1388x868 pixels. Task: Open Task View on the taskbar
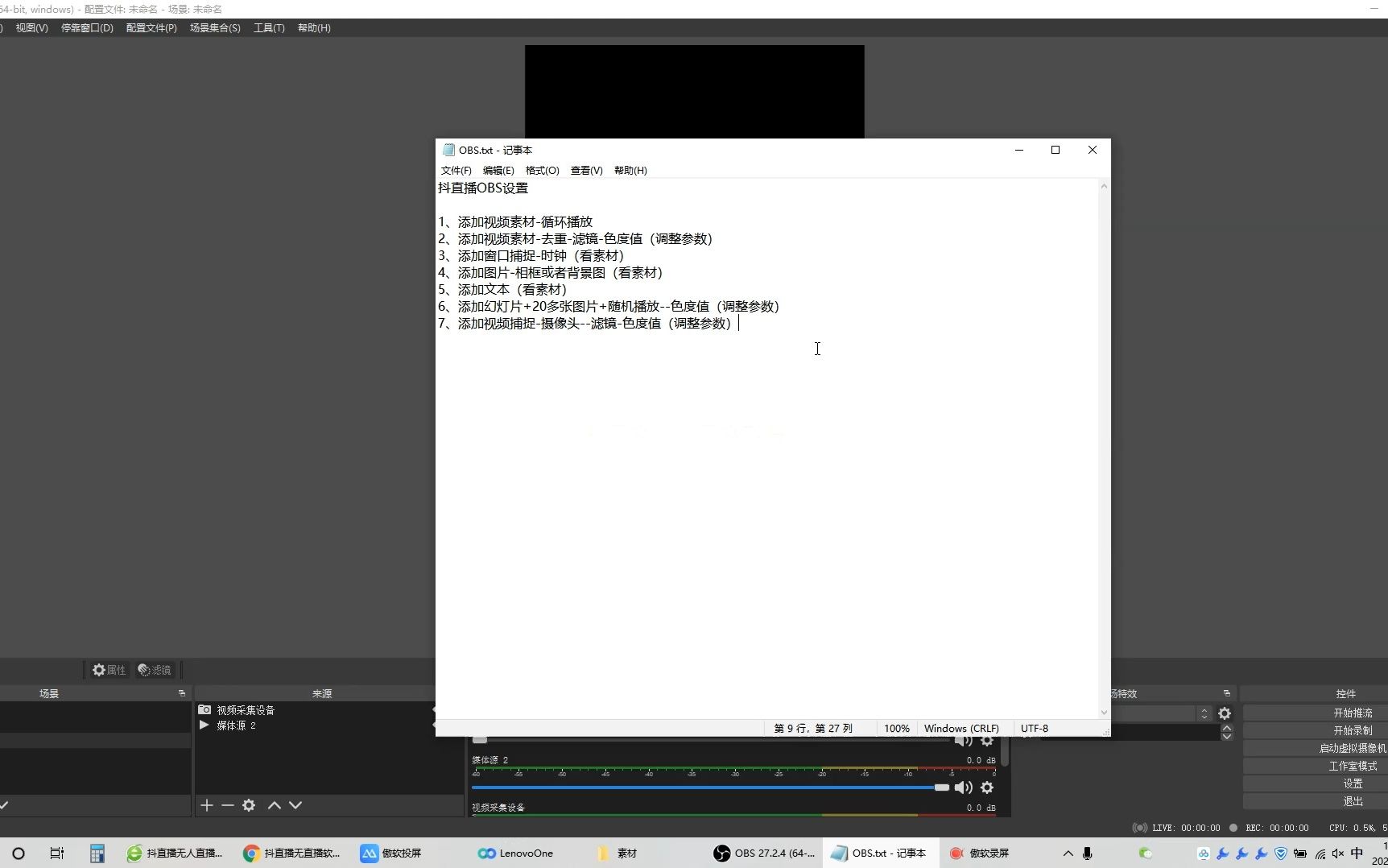pos(56,854)
